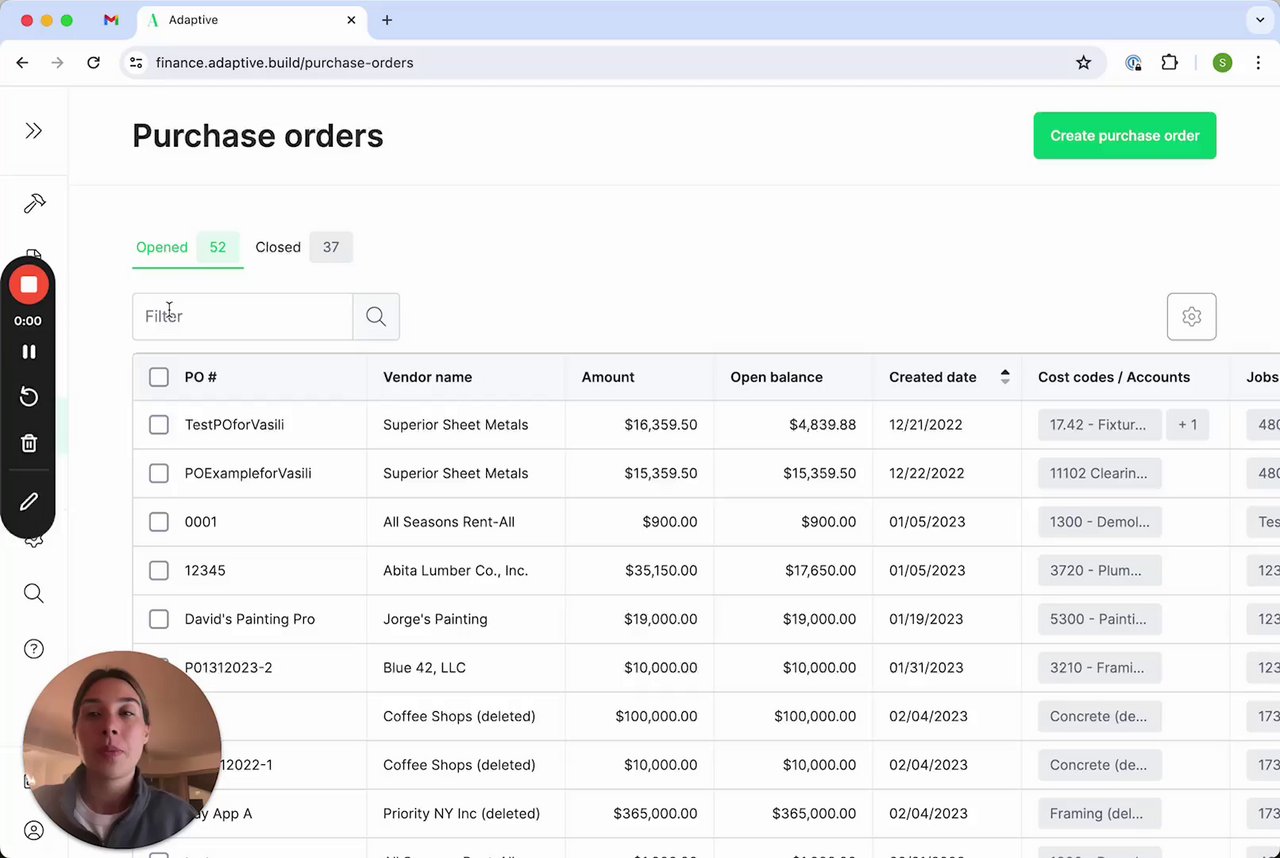Switch to the Gmail pinned tab

[111, 20]
